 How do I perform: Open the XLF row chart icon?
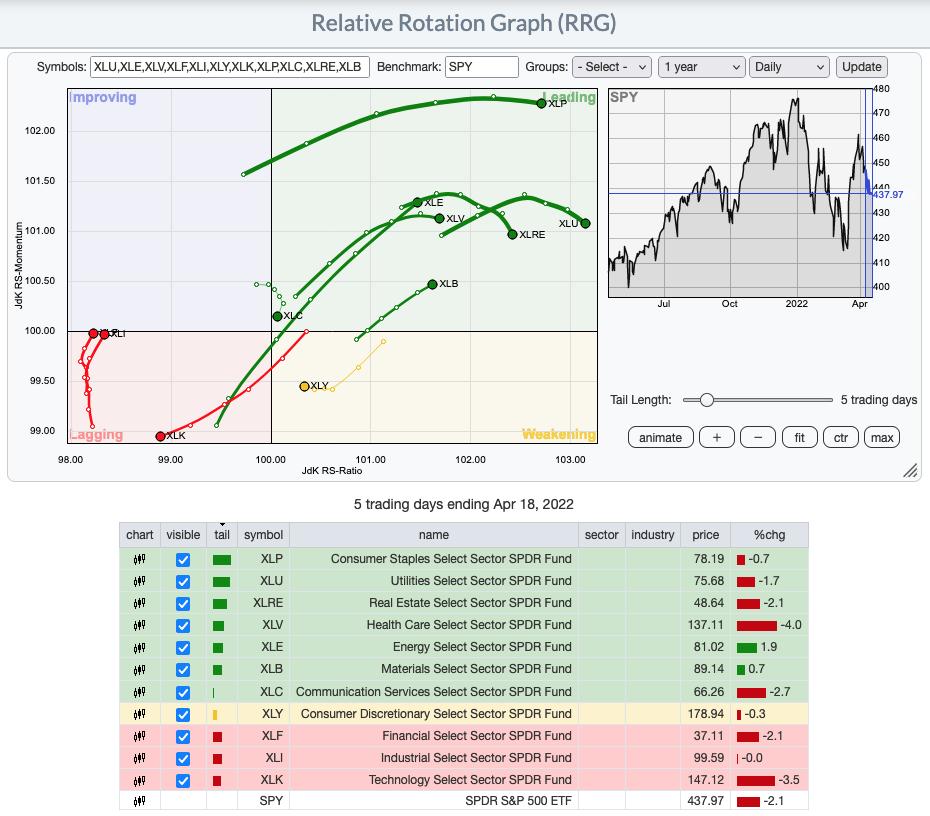click(139, 736)
